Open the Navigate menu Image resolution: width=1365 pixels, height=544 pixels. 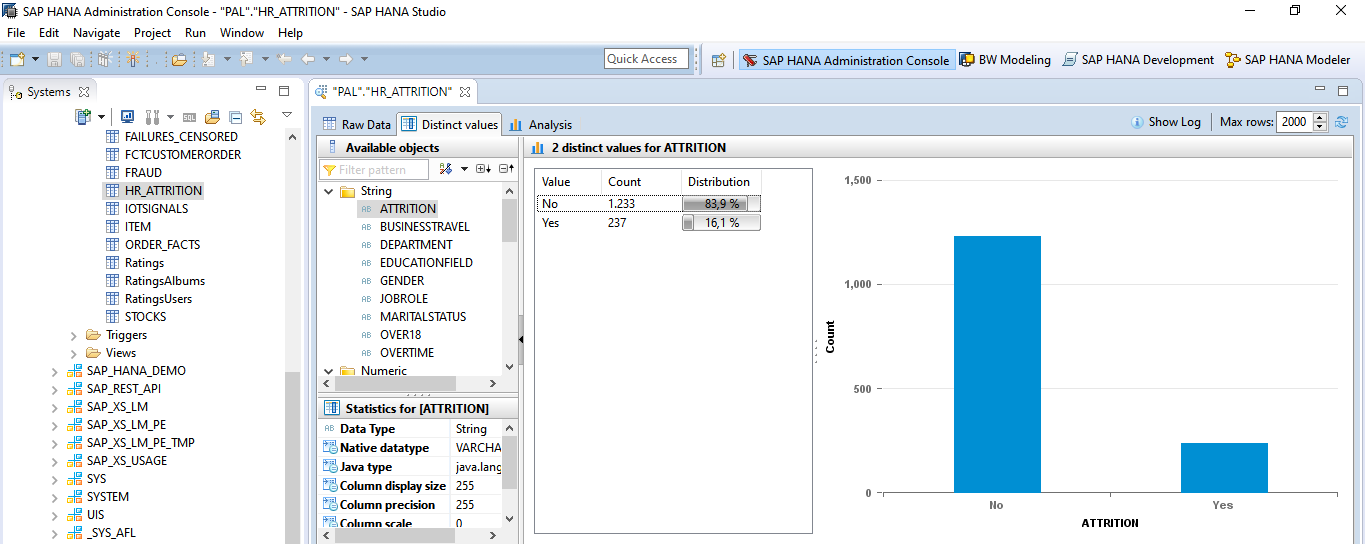(96, 33)
